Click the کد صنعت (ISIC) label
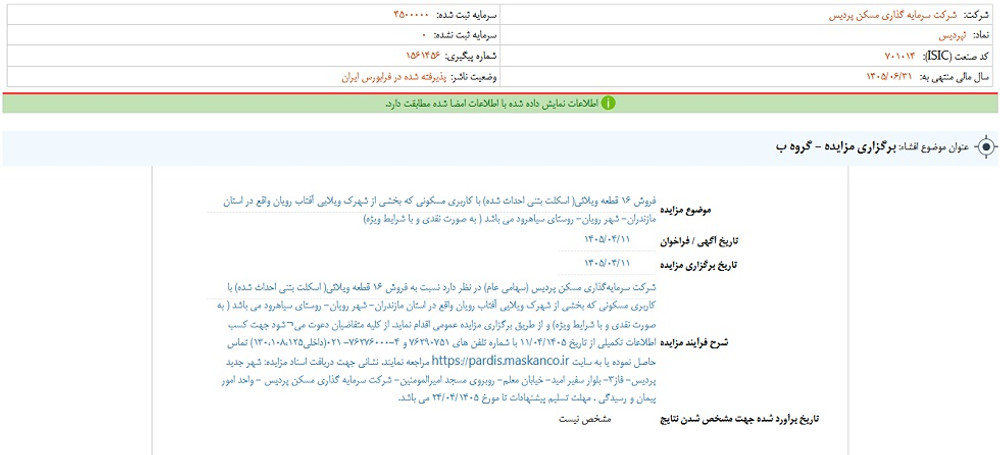The image size is (1000, 455). 954,56
